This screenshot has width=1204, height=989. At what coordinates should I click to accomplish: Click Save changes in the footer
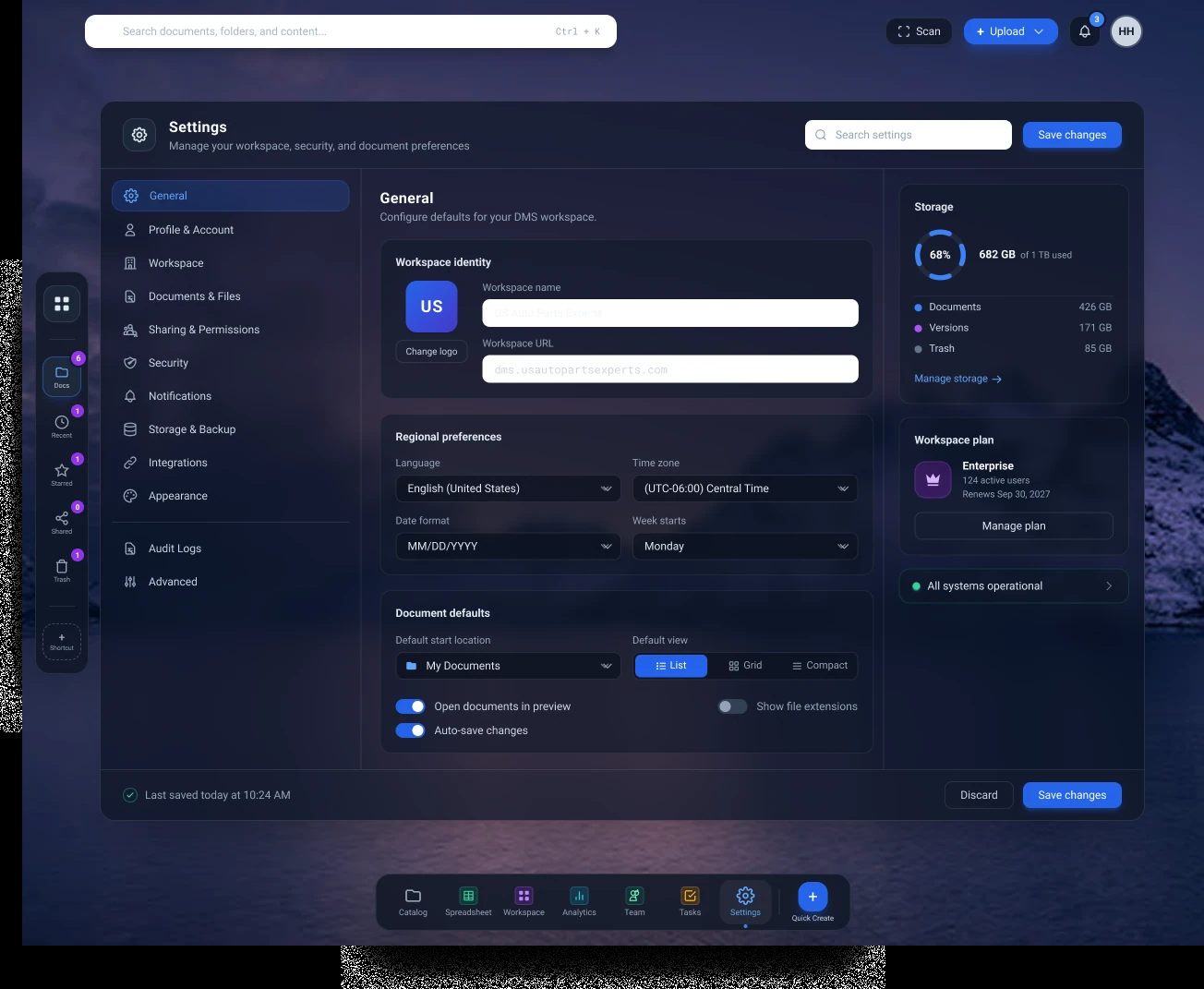point(1072,795)
